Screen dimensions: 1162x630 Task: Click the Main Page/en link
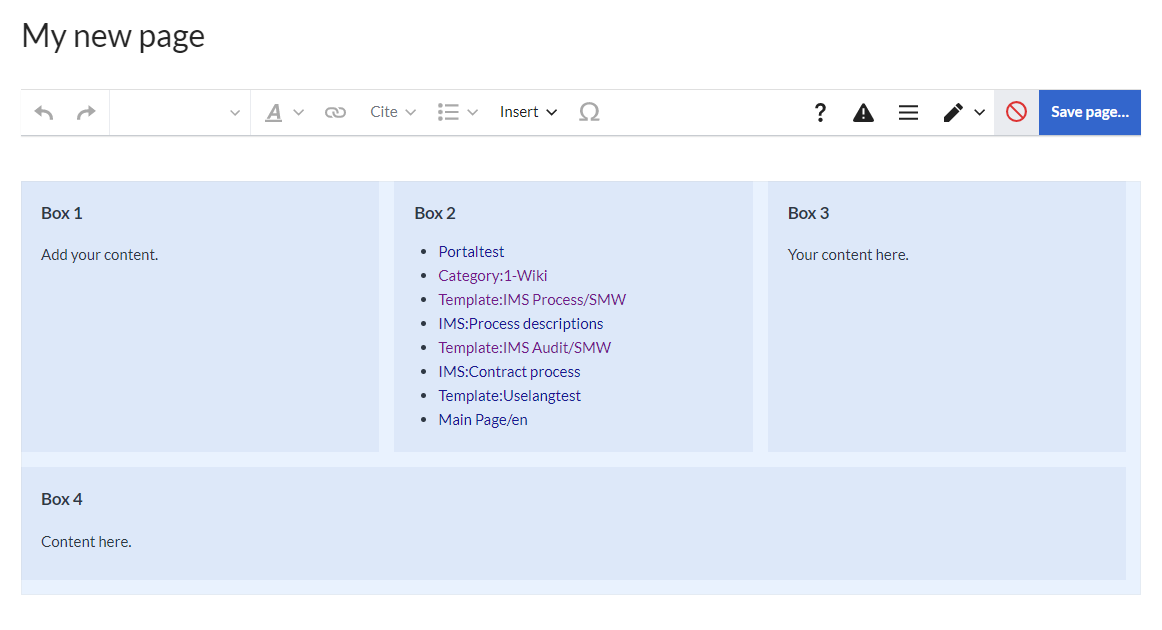pyautogui.click(x=482, y=420)
